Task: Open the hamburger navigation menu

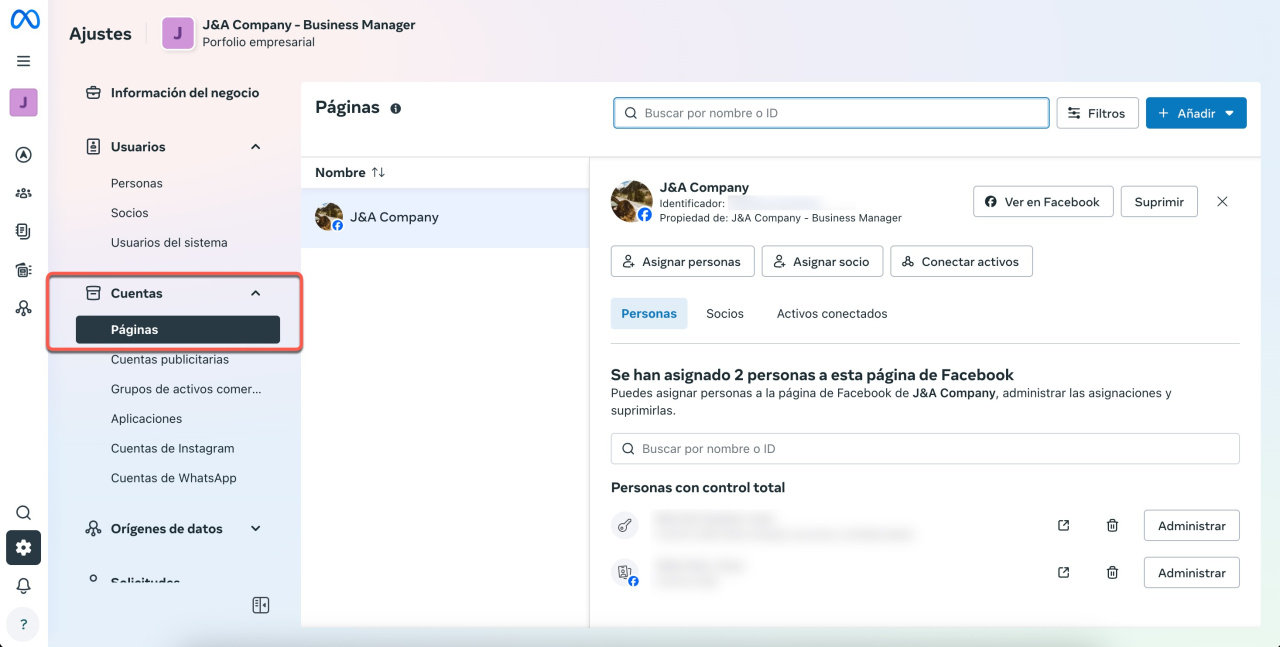Action: pos(24,61)
